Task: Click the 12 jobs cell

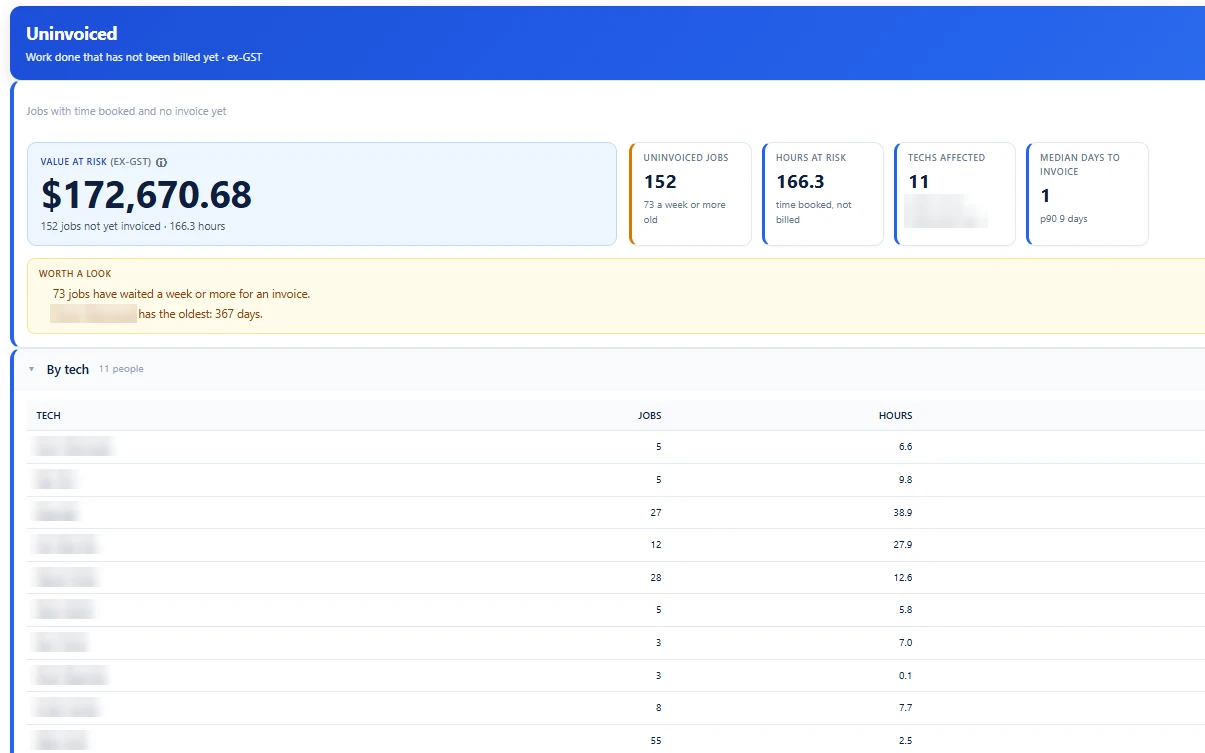Action: (x=656, y=545)
